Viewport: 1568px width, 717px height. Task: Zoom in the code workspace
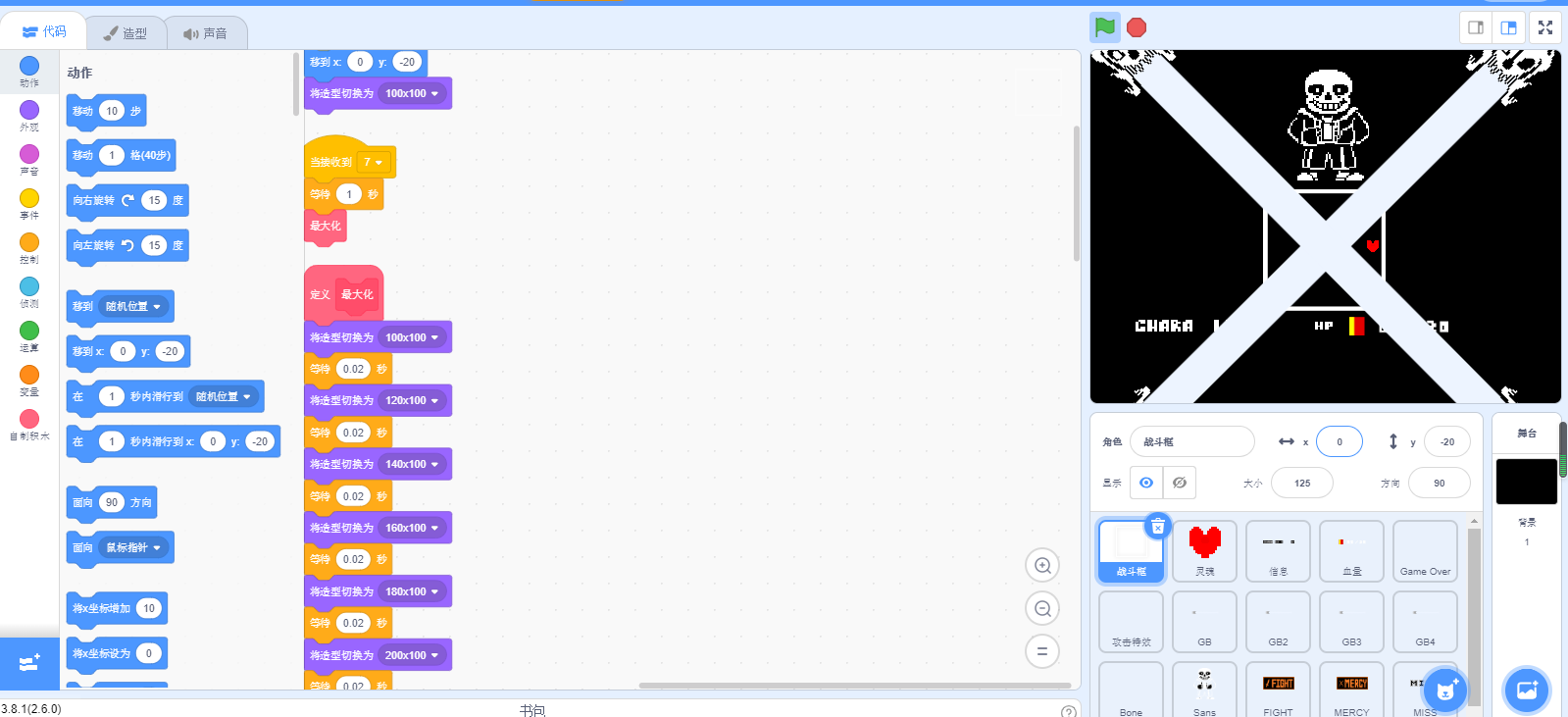point(1042,565)
